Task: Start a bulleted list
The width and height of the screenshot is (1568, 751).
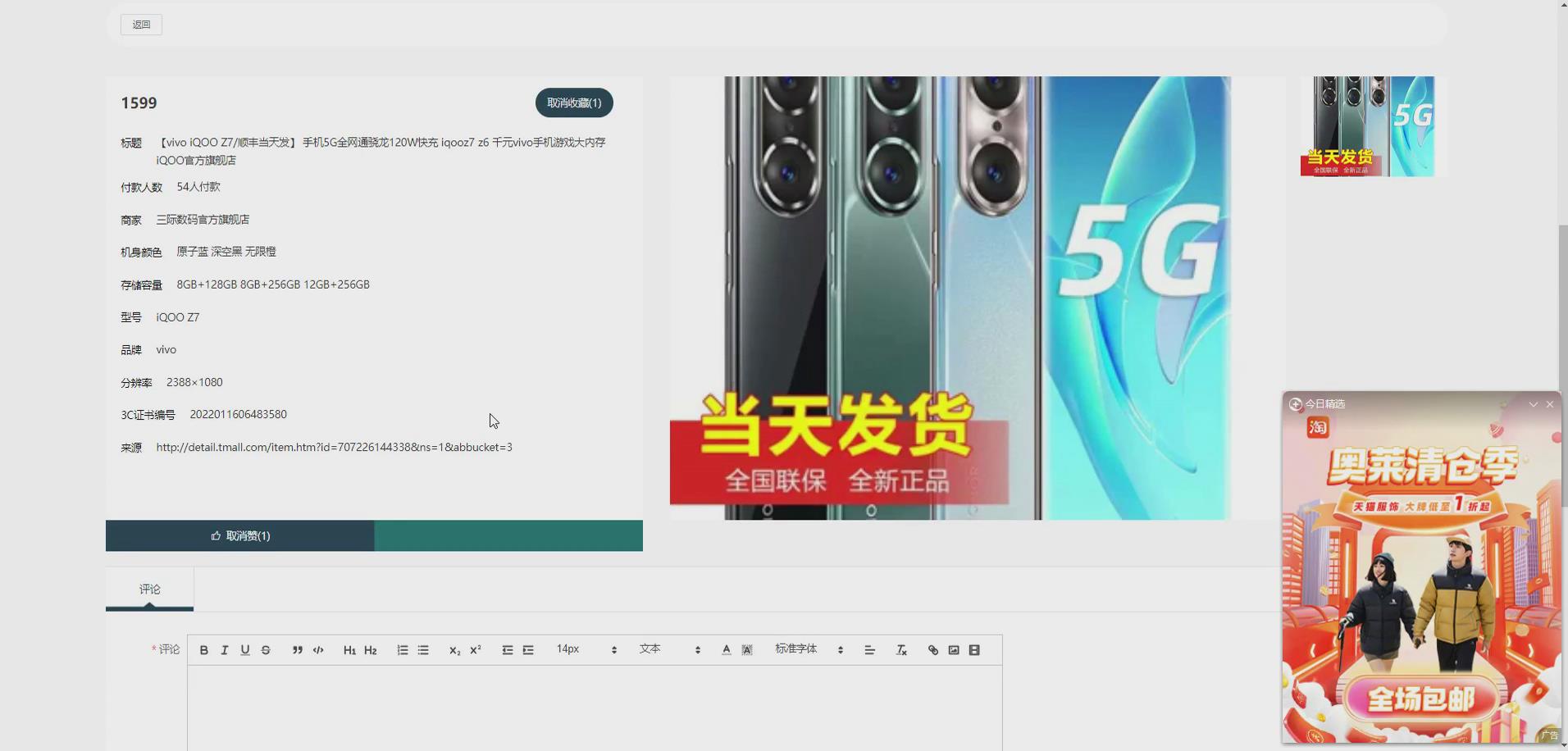Action: pos(423,650)
